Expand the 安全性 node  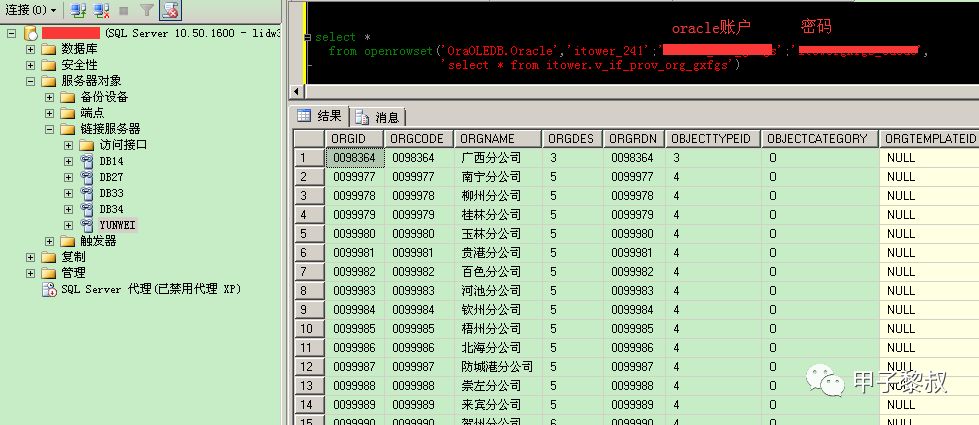click(31, 65)
